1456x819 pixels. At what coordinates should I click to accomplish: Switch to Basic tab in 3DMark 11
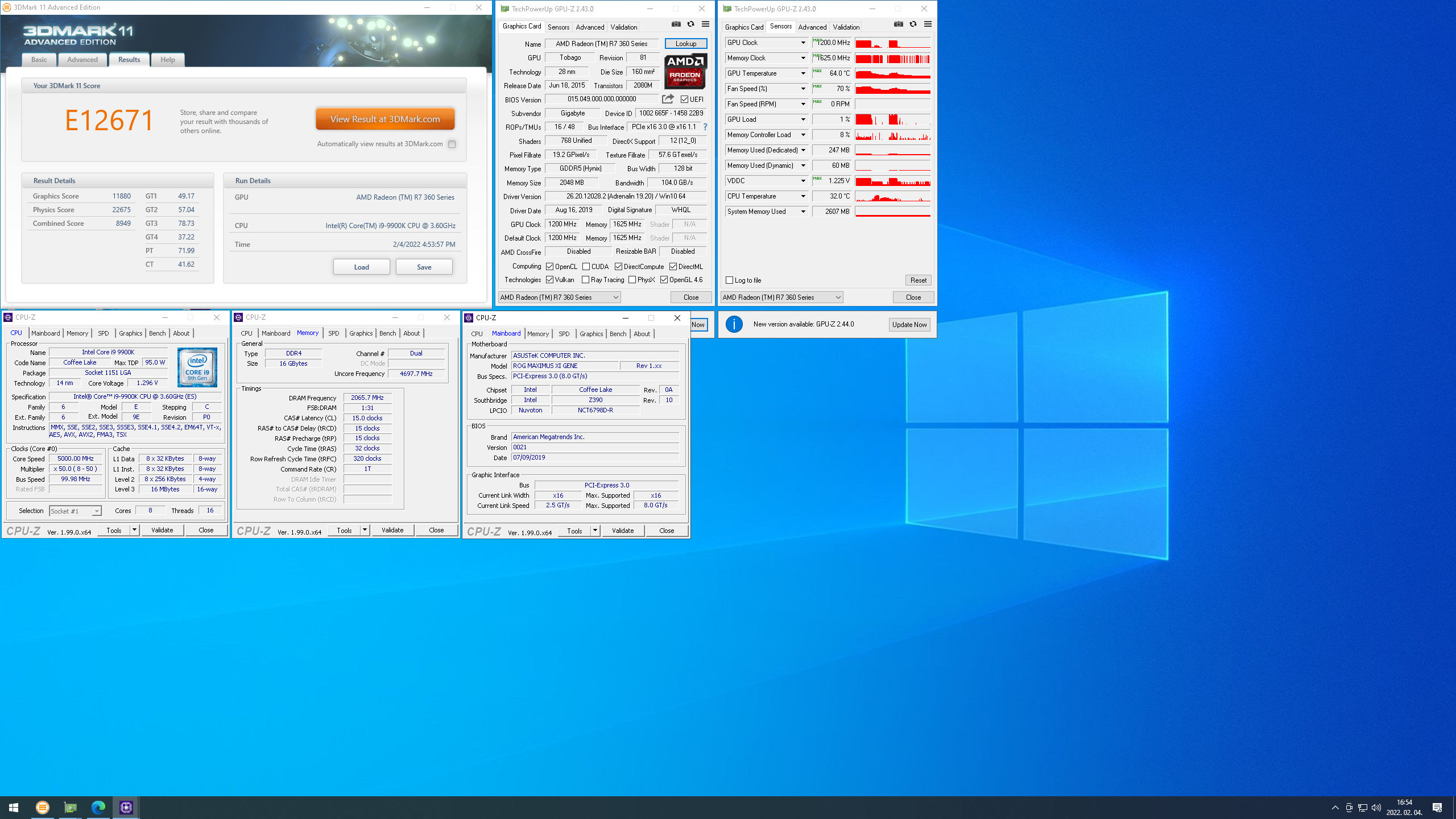coord(39,59)
